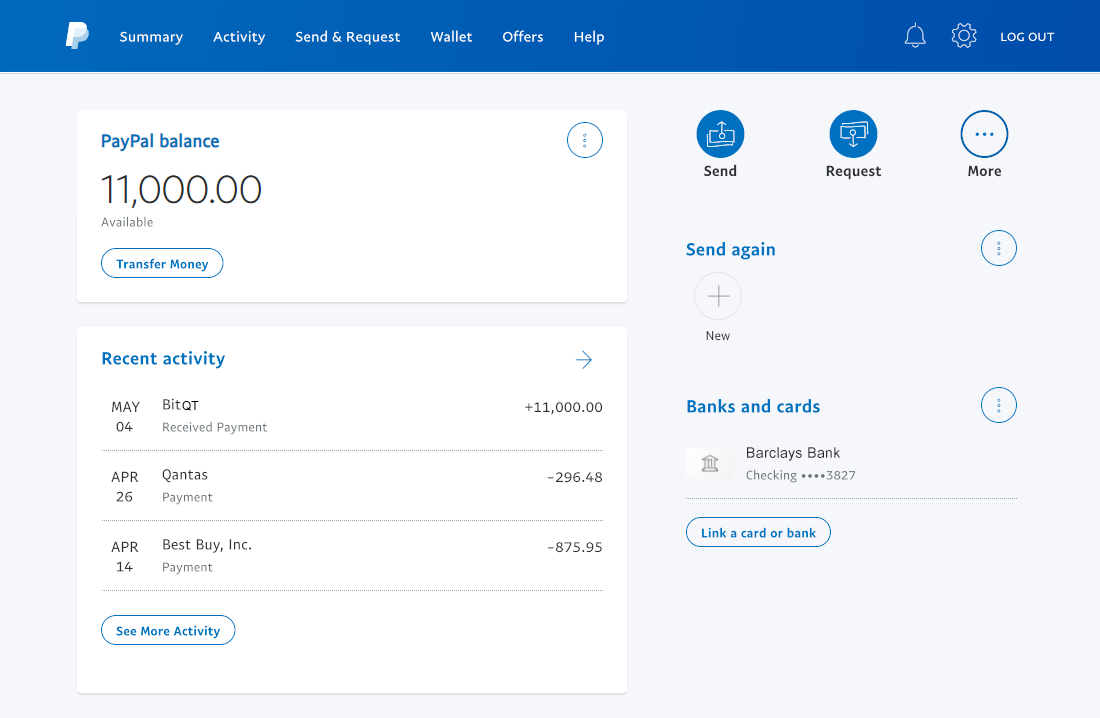1100x718 pixels.
Task: Click the Request money icon
Action: (853, 134)
